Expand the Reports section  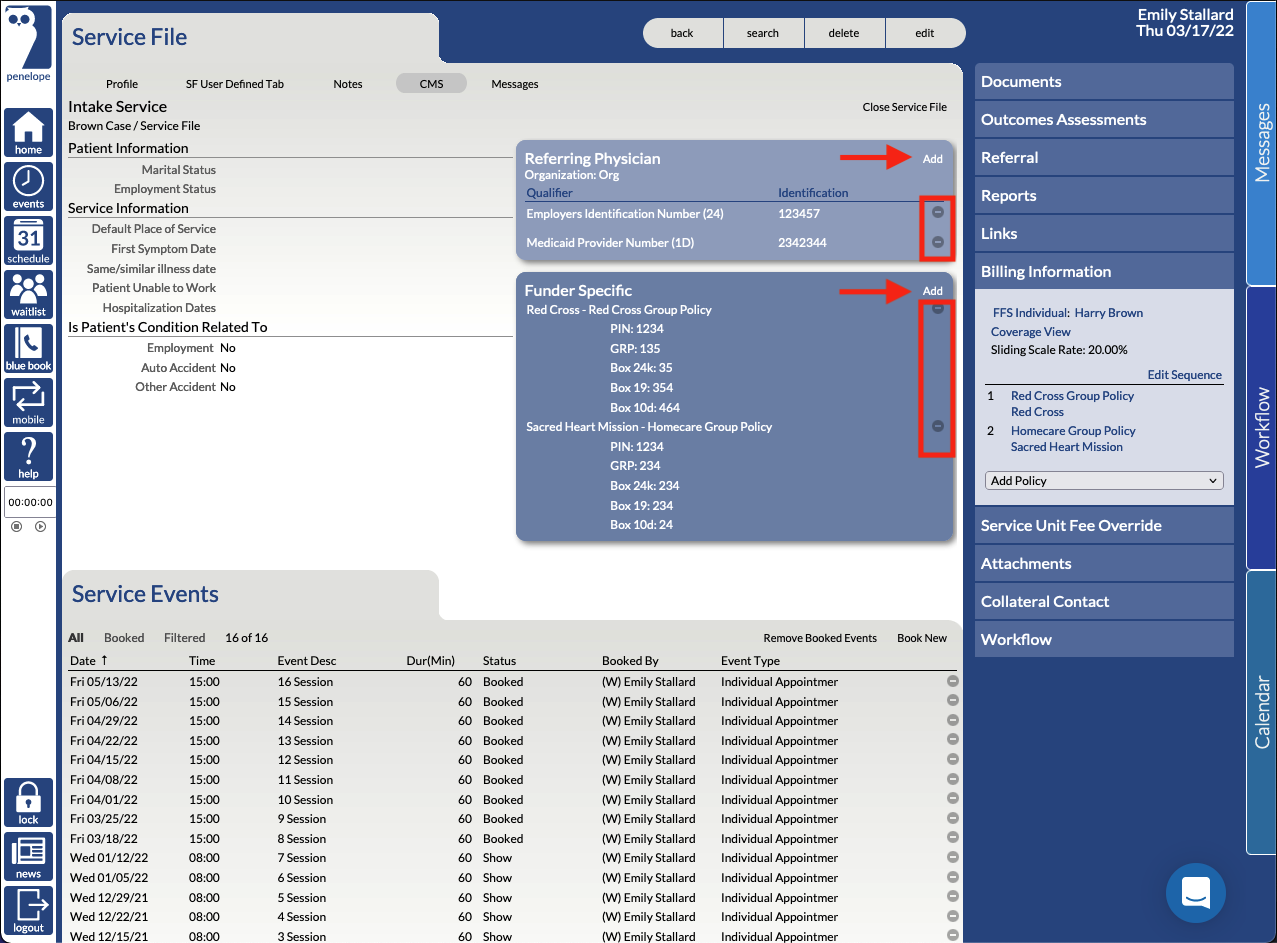[x=1104, y=196]
